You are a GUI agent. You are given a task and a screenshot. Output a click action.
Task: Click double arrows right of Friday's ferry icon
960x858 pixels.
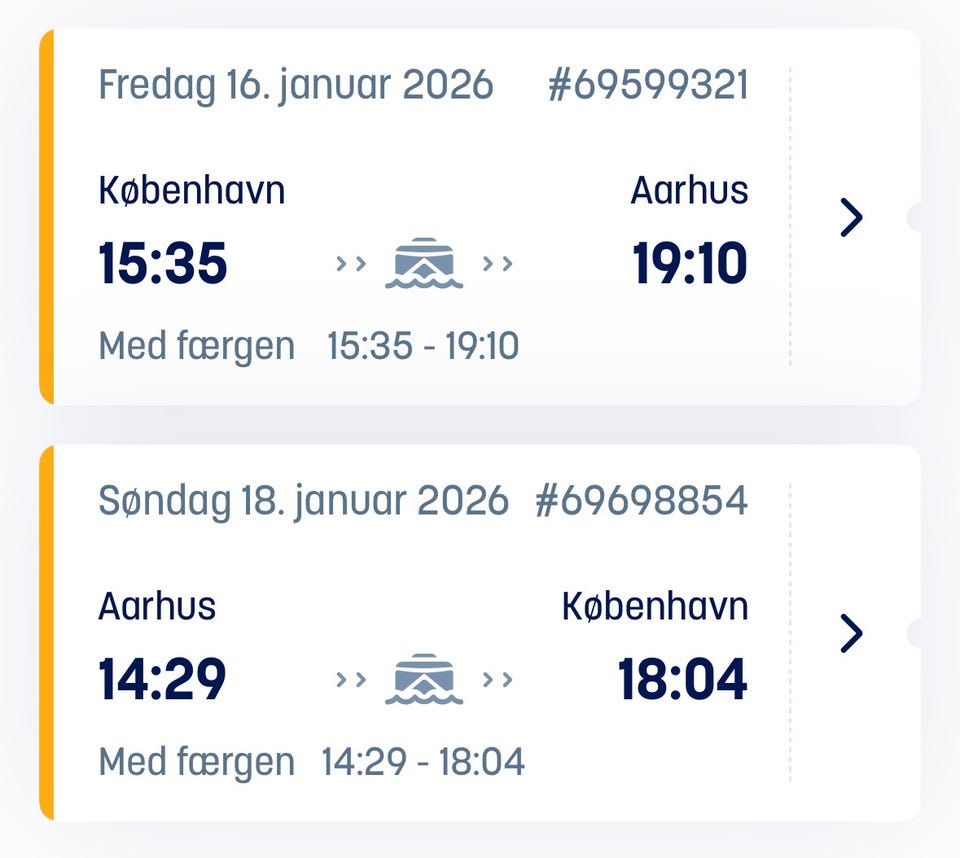pyautogui.click(x=498, y=264)
